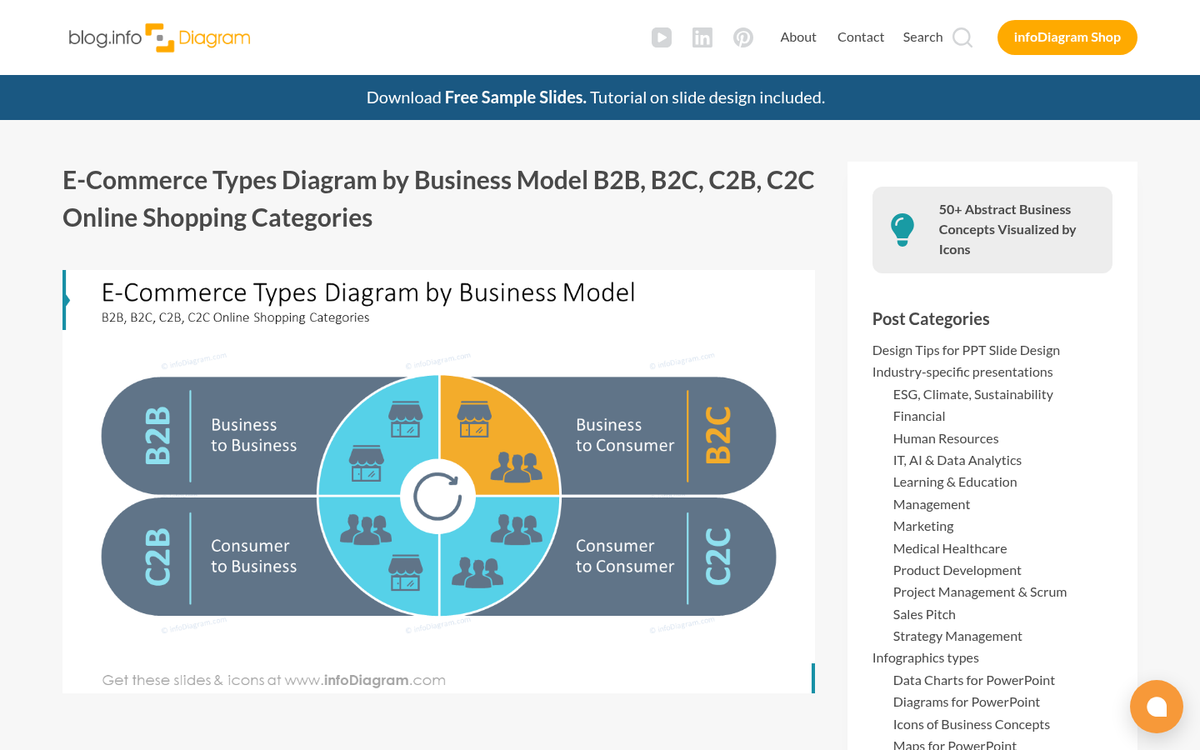Select Infographics types in Post Categories

tap(925, 657)
